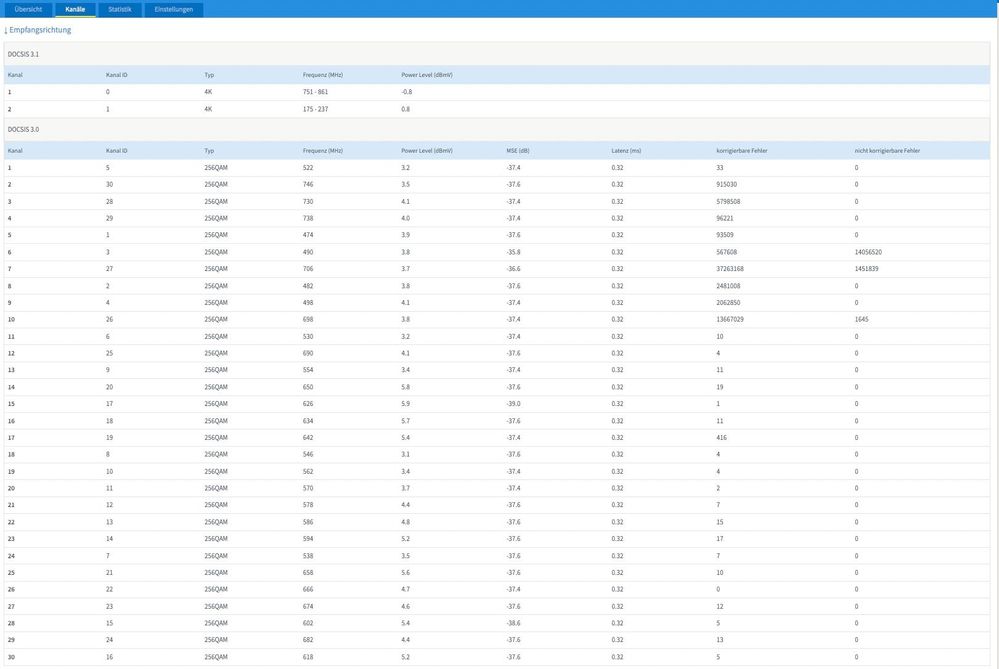Click the frequency 546 cell

(x=308, y=454)
